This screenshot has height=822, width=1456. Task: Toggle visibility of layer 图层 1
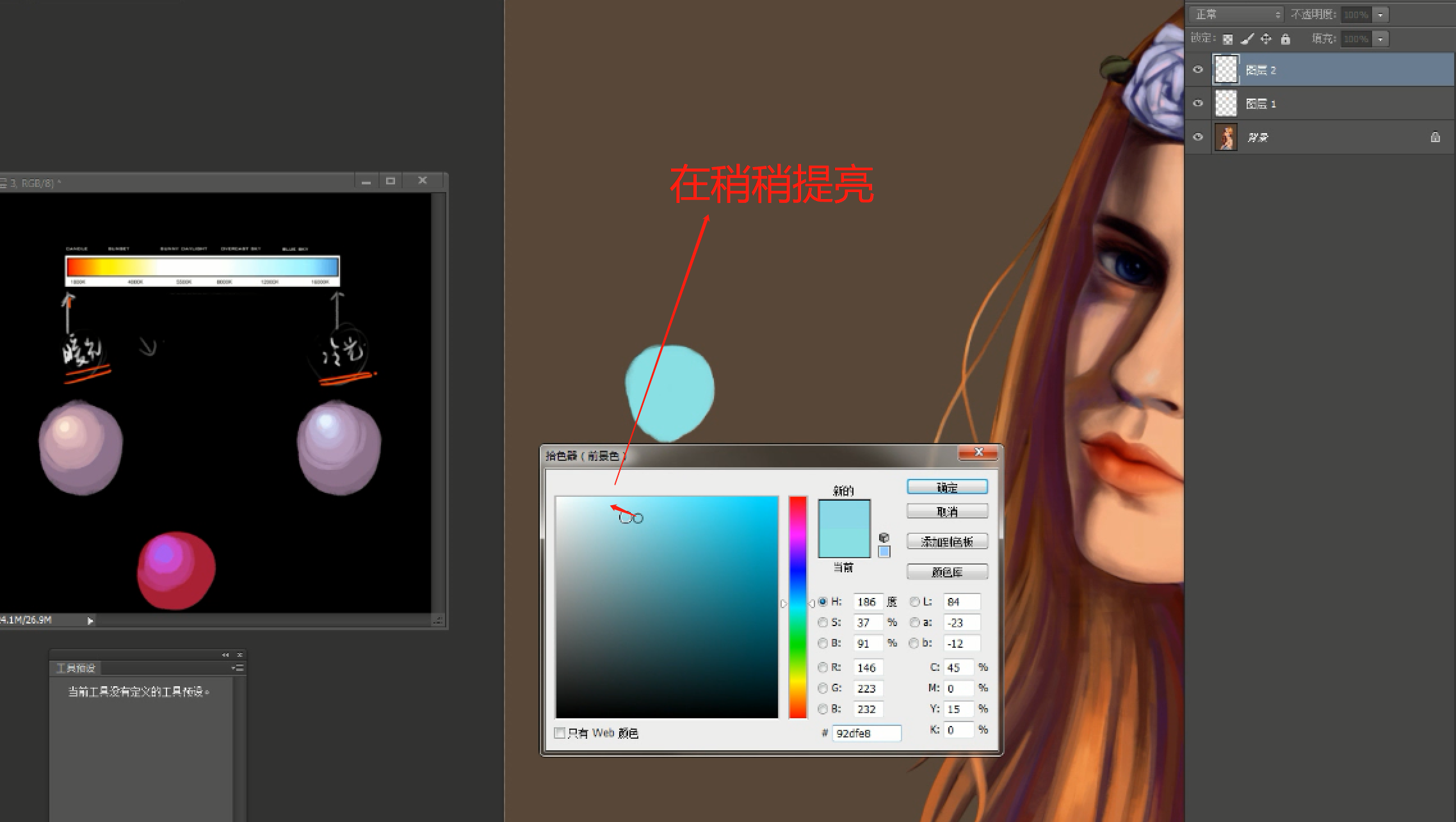1198,103
